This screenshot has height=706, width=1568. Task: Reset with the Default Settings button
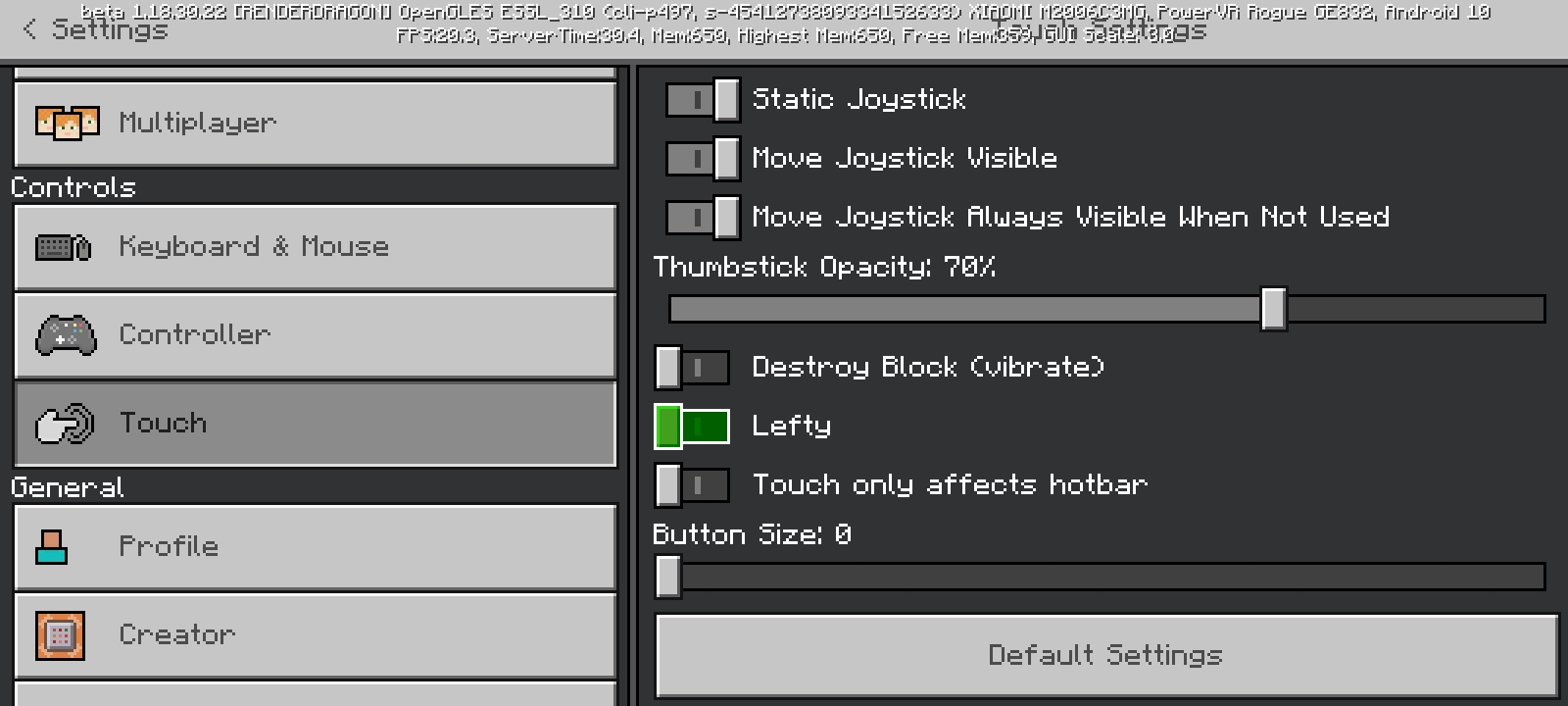[x=1106, y=655]
